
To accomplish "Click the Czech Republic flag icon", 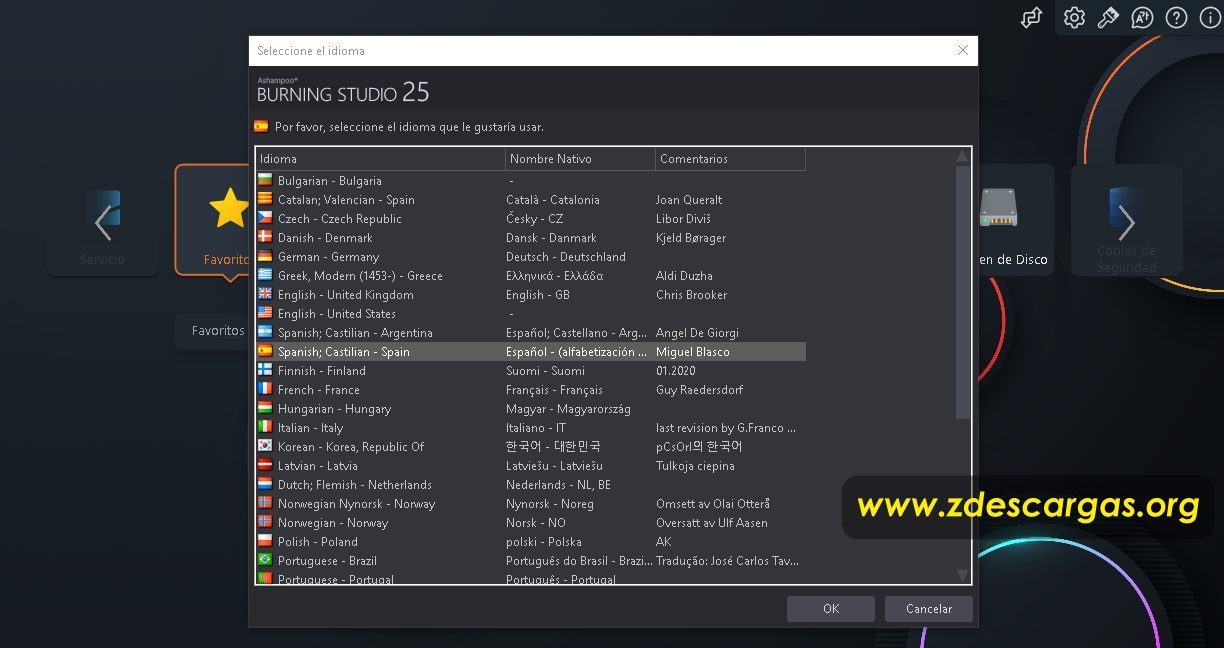I will 265,219.
